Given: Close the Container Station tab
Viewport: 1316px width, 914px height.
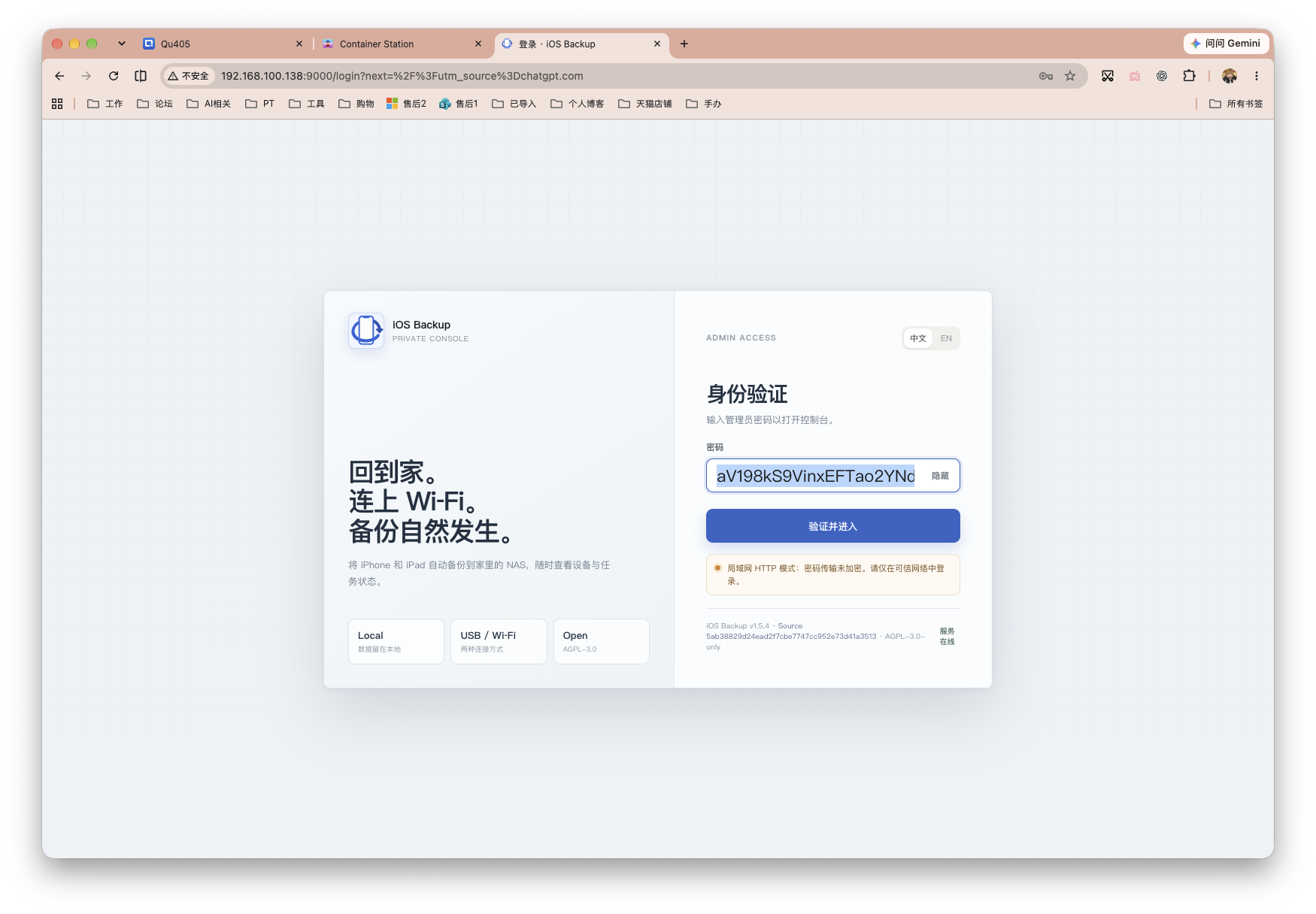Looking at the screenshot, I should click(478, 44).
